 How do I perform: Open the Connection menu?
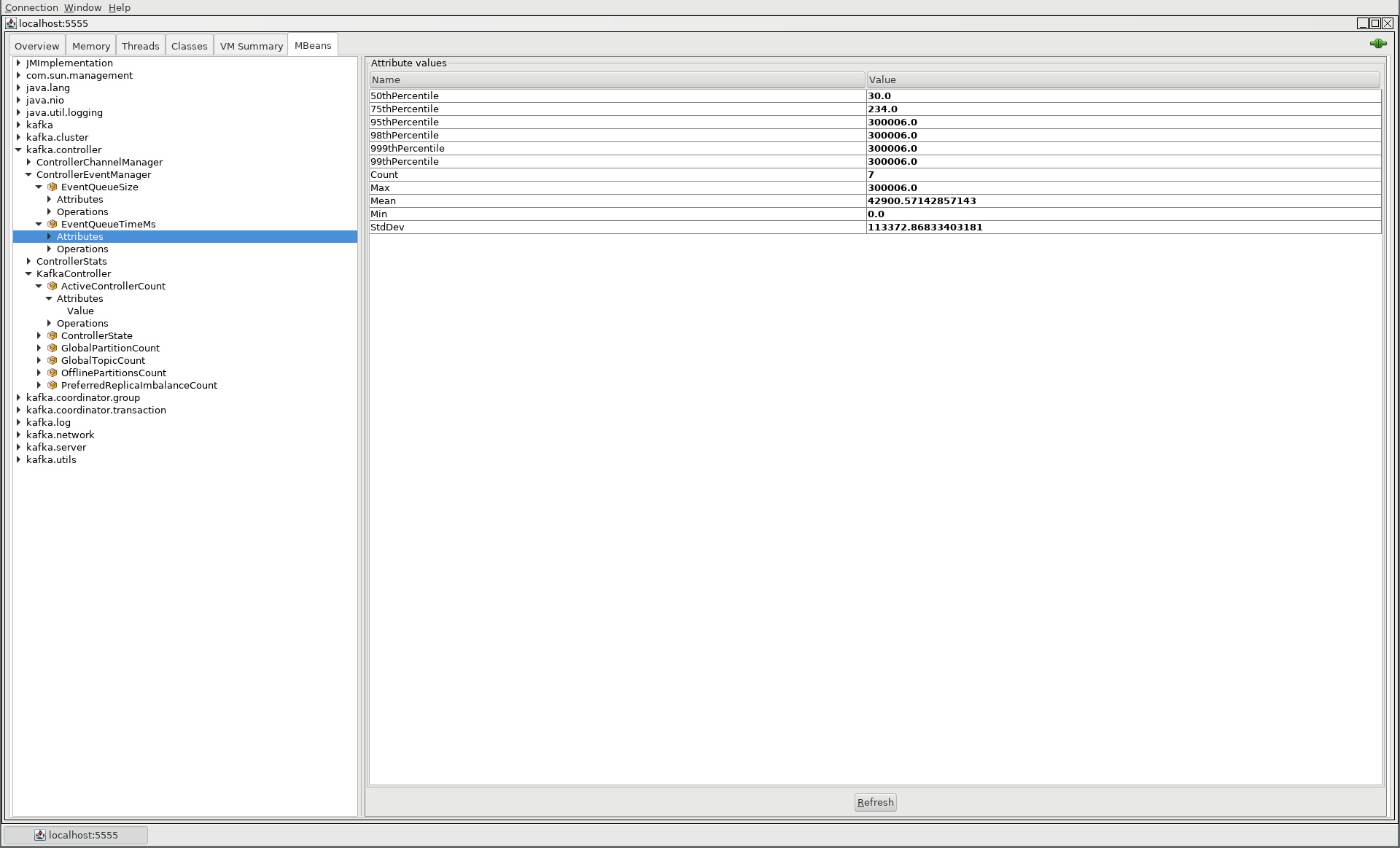[31, 7]
